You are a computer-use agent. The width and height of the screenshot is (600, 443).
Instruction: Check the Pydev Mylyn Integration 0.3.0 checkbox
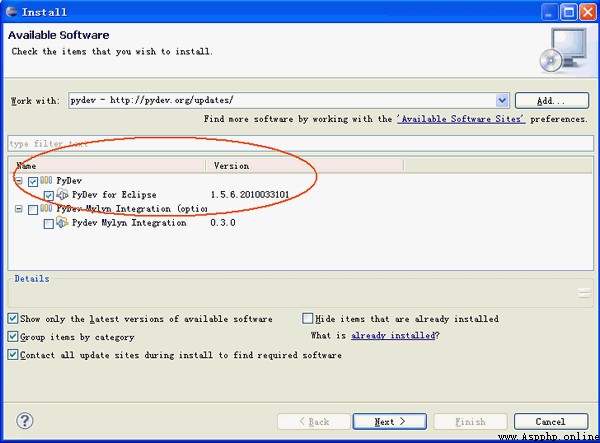pos(49,224)
